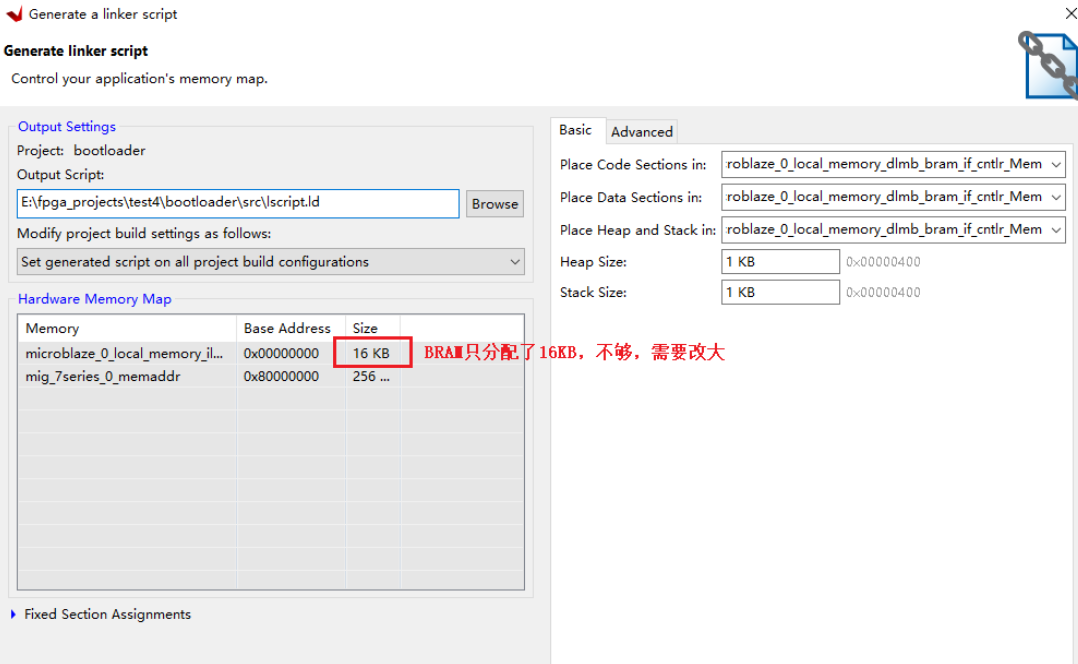Click the Base Address column header
This screenshot has width=1078, height=664.
(287, 328)
